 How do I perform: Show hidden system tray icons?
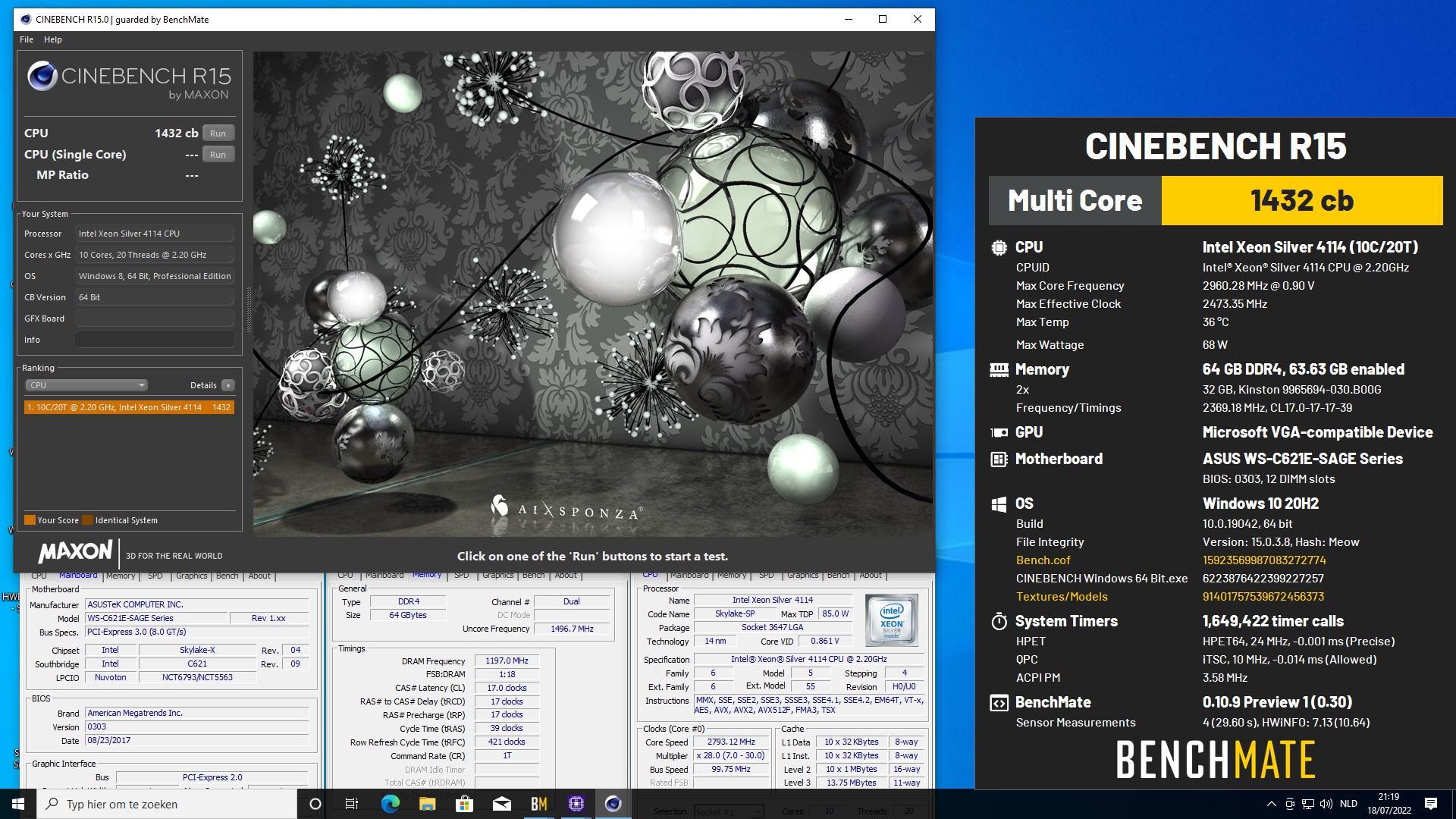1271,804
